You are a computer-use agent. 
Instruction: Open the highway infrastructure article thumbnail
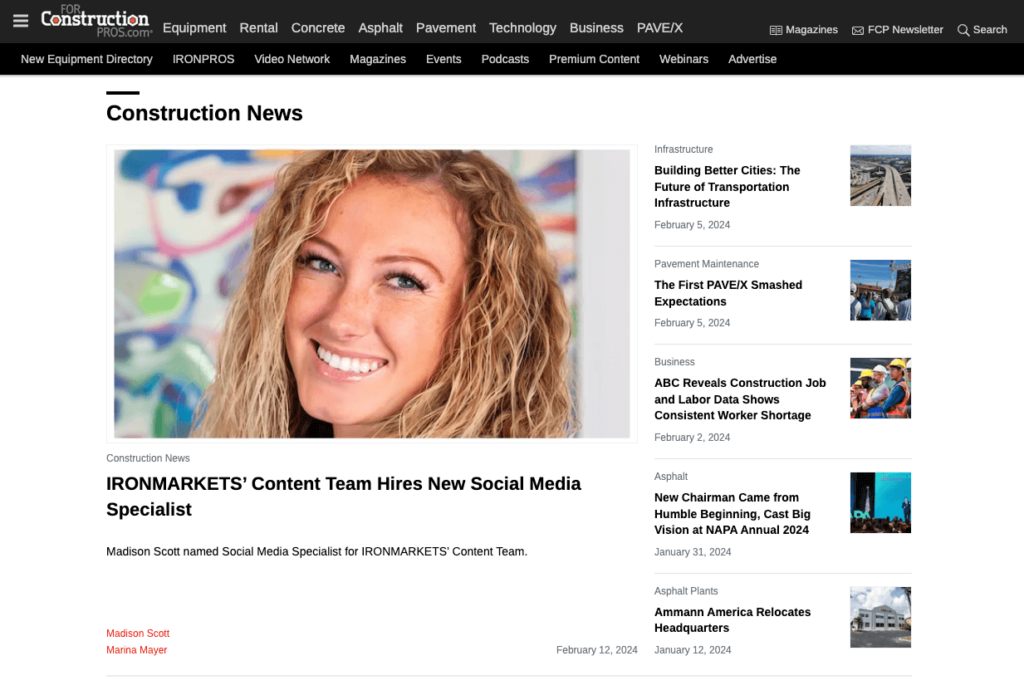880,176
